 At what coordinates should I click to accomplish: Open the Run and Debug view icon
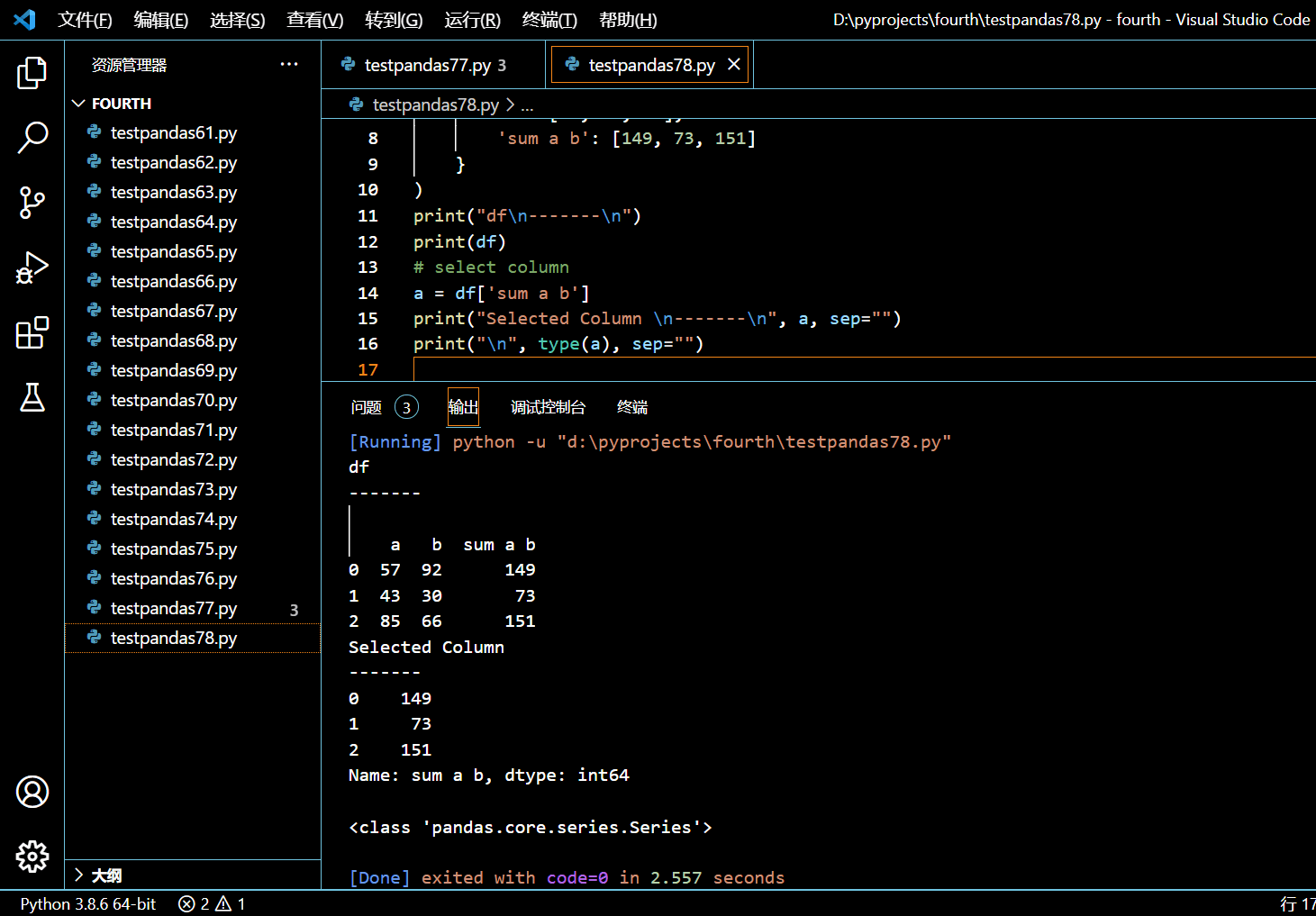coord(32,268)
